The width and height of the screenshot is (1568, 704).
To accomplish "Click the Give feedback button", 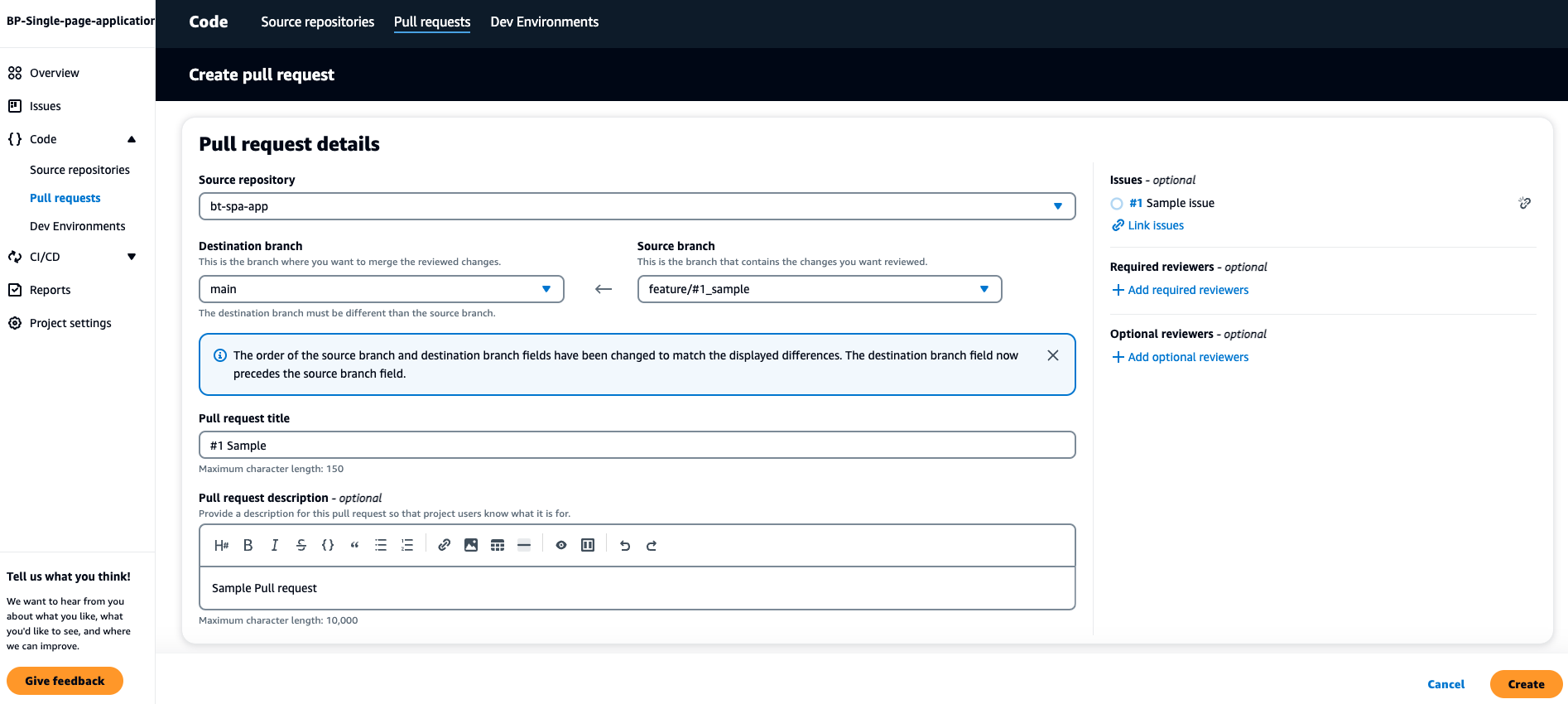I will point(65,681).
